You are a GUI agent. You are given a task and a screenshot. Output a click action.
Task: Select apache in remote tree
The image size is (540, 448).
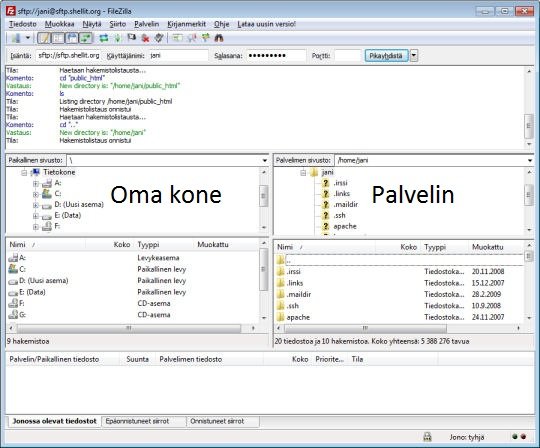tap(345, 226)
